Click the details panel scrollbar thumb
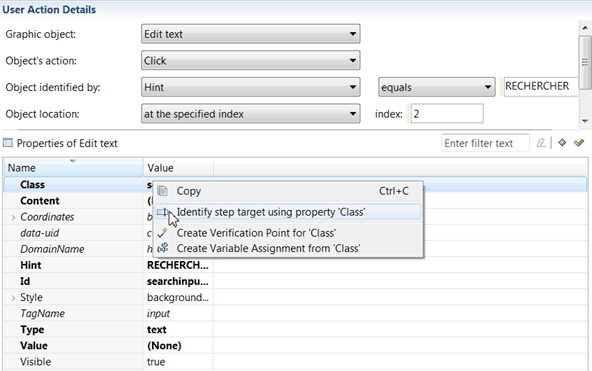The height and width of the screenshot is (371, 592). [x=585, y=63]
